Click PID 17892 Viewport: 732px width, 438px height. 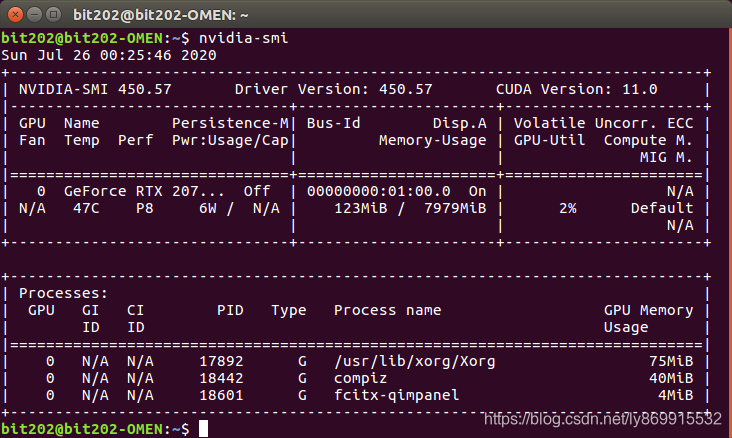pos(221,361)
